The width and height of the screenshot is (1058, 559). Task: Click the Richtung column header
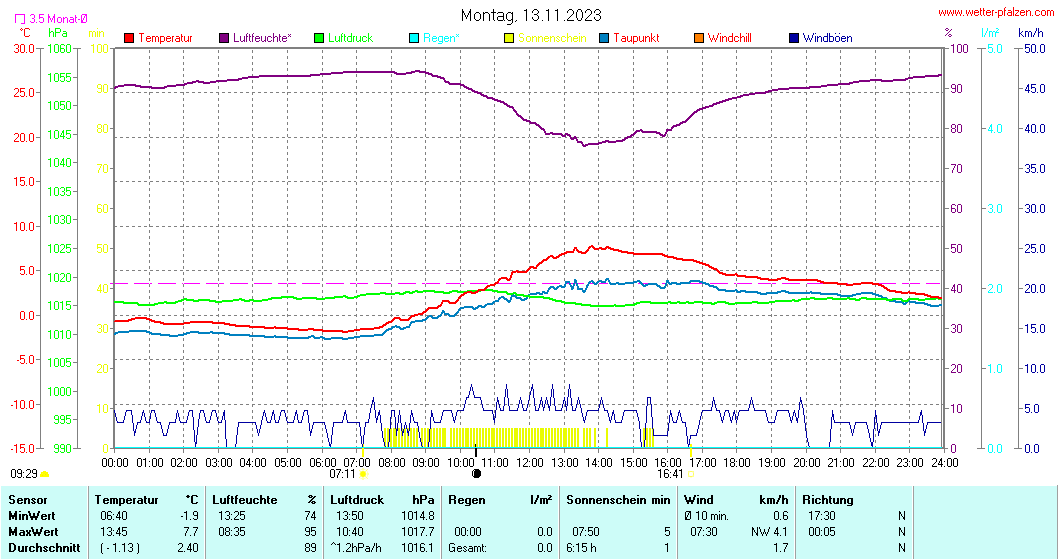pyautogui.click(x=828, y=500)
